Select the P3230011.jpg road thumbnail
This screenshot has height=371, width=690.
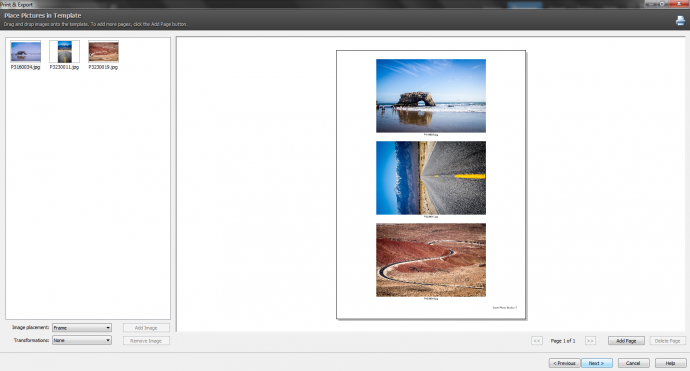pyautogui.click(x=64, y=52)
